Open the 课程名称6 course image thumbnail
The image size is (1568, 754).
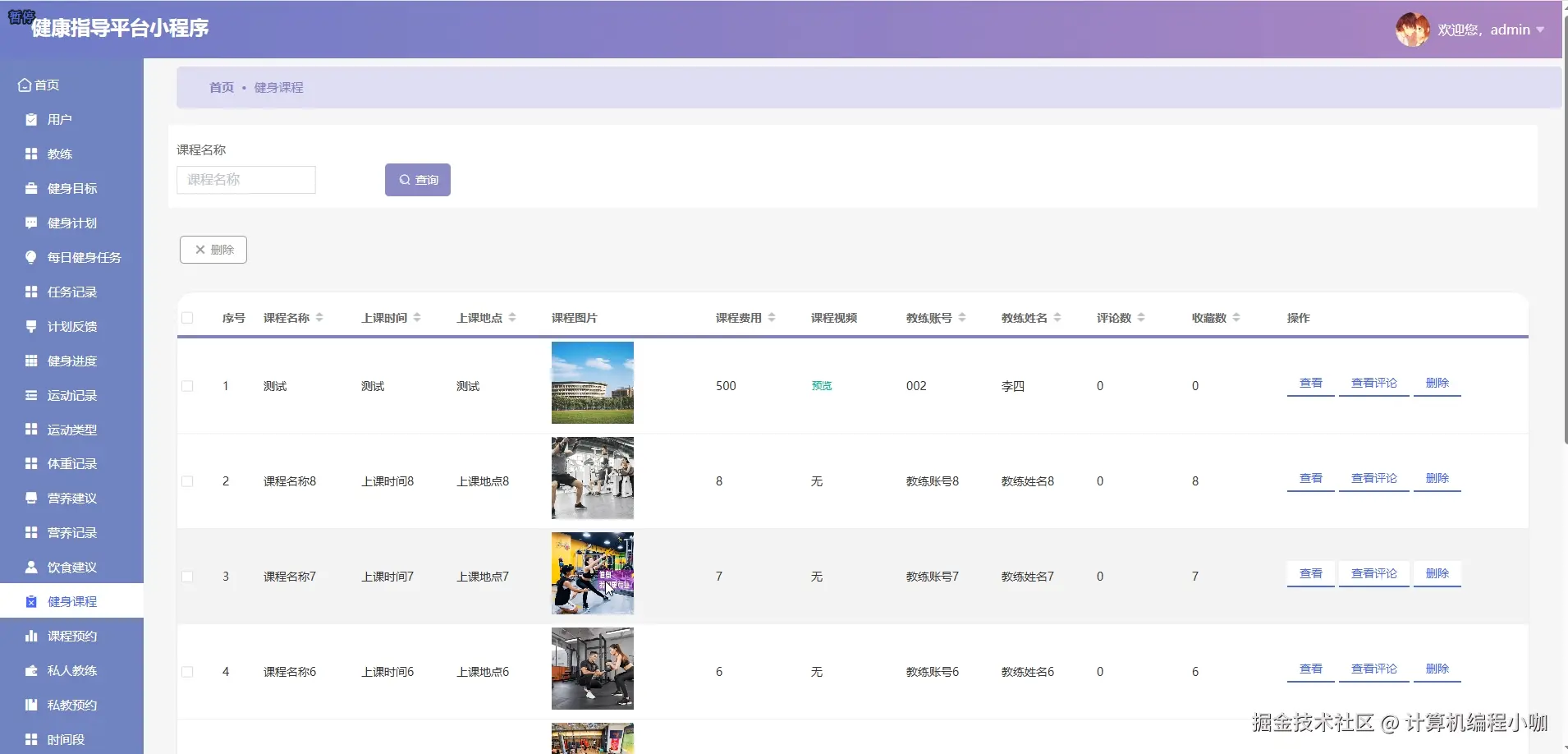(593, 669)
